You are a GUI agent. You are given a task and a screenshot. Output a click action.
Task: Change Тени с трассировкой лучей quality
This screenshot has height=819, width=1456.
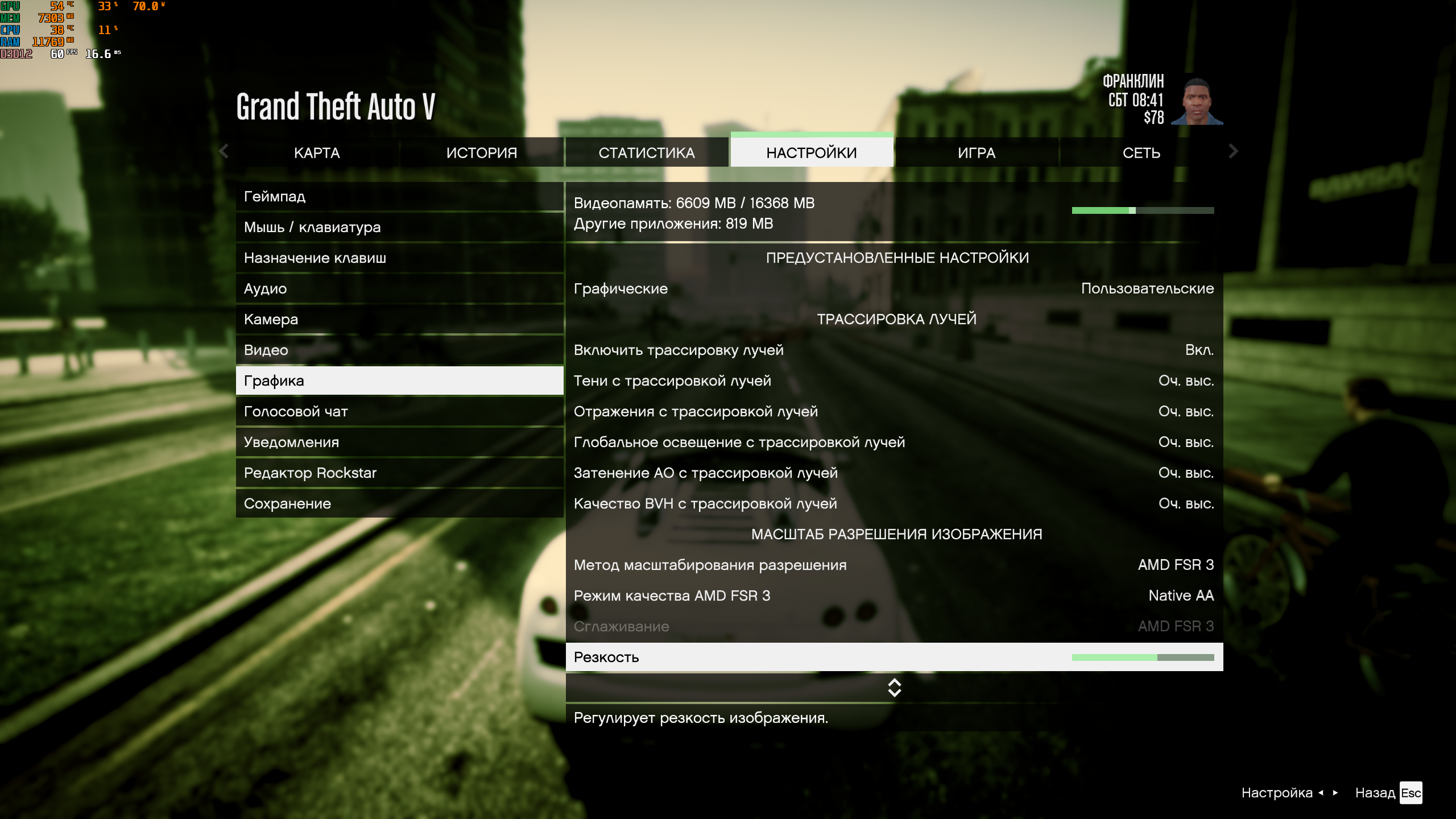coord(894,380)
